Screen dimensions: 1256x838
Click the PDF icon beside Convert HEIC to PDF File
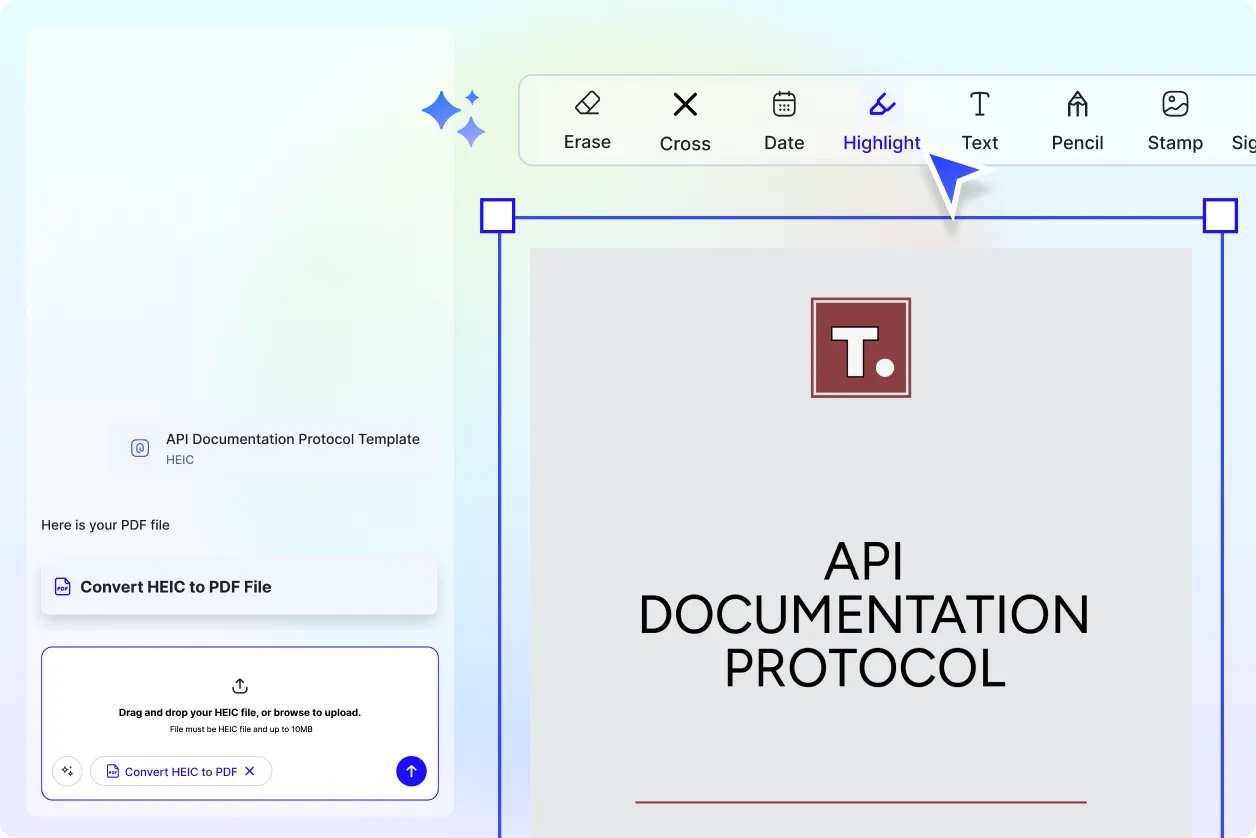62,587
